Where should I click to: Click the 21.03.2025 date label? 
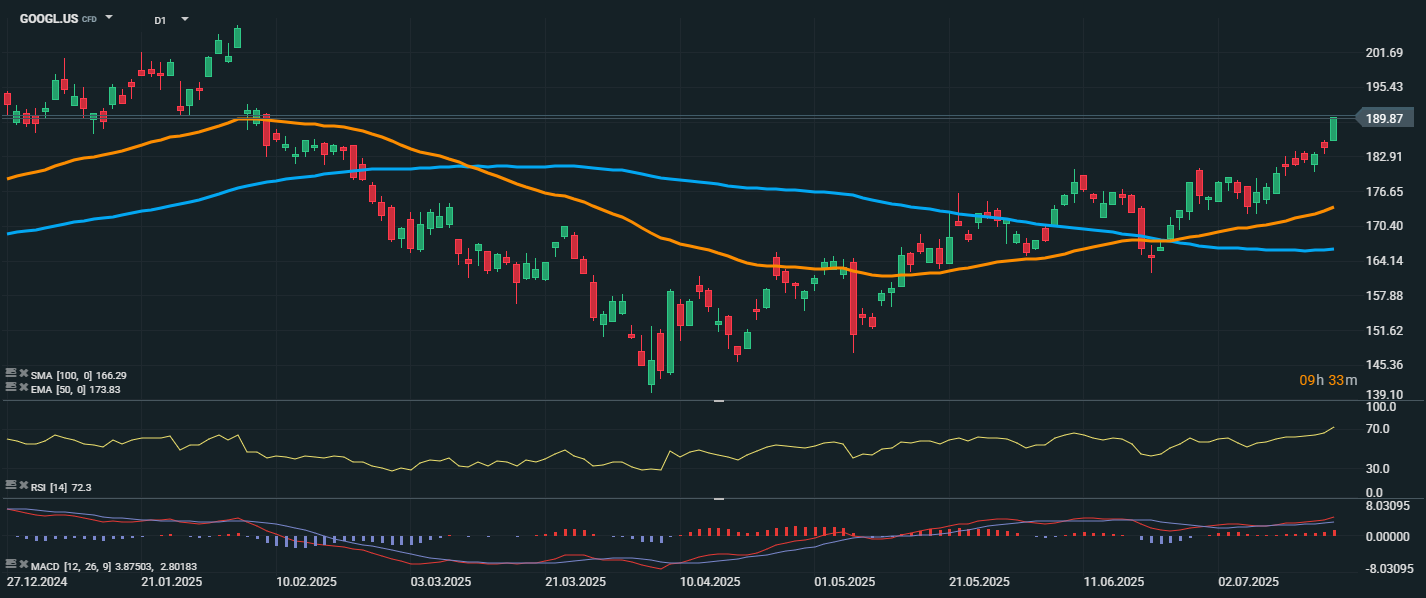(575, 581)
